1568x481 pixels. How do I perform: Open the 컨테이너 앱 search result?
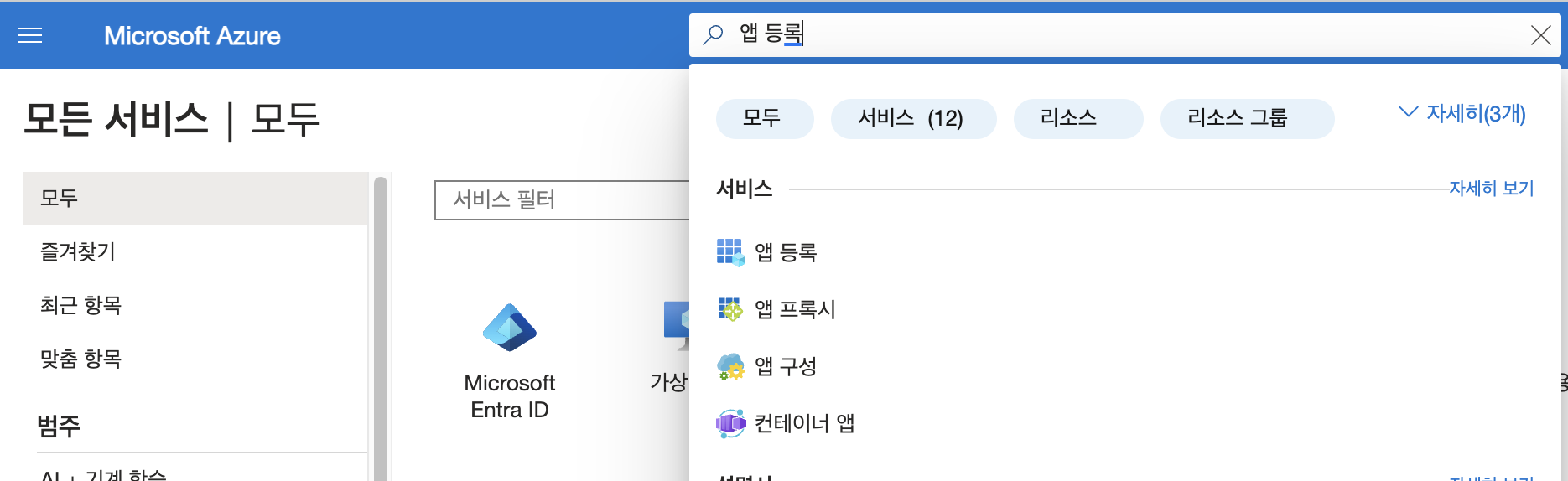click(x=804, y=423)
